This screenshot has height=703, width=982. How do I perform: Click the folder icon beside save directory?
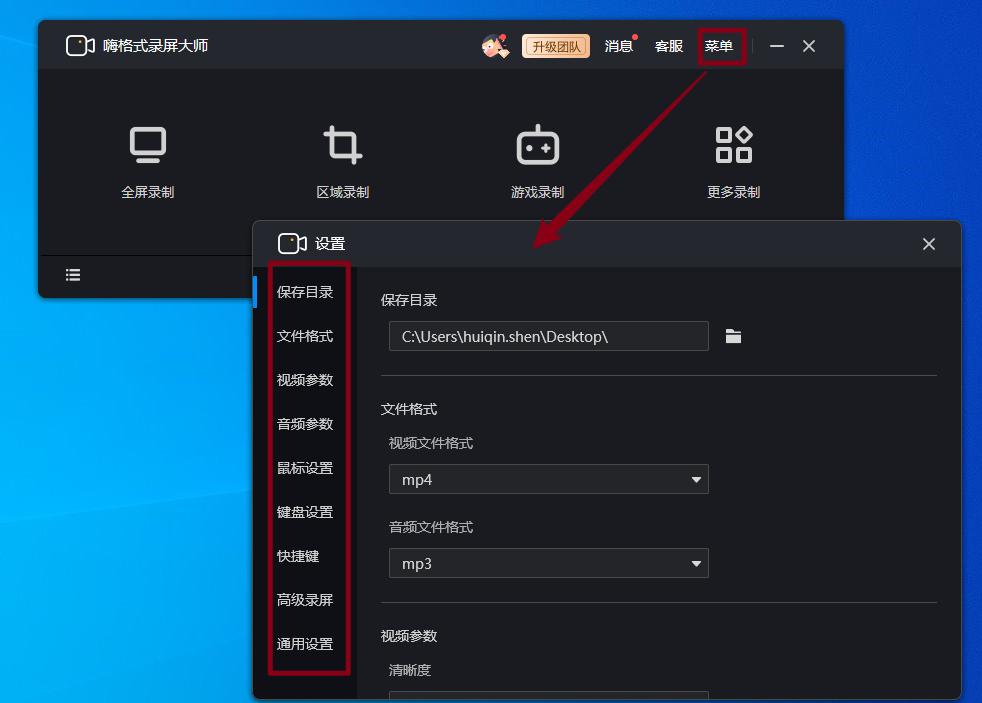734,336
